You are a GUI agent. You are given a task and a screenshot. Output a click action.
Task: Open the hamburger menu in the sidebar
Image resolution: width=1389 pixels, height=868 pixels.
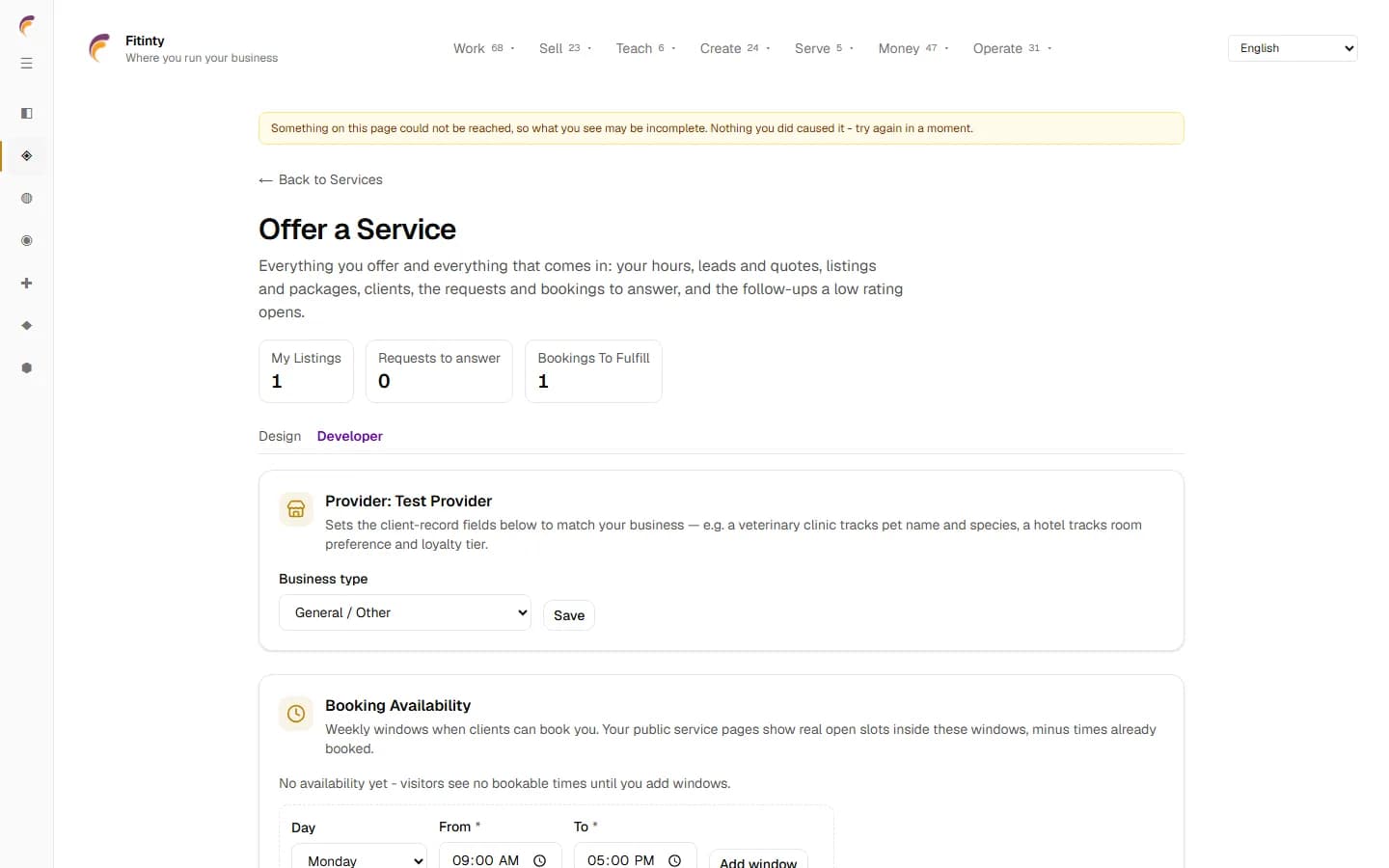27,64
